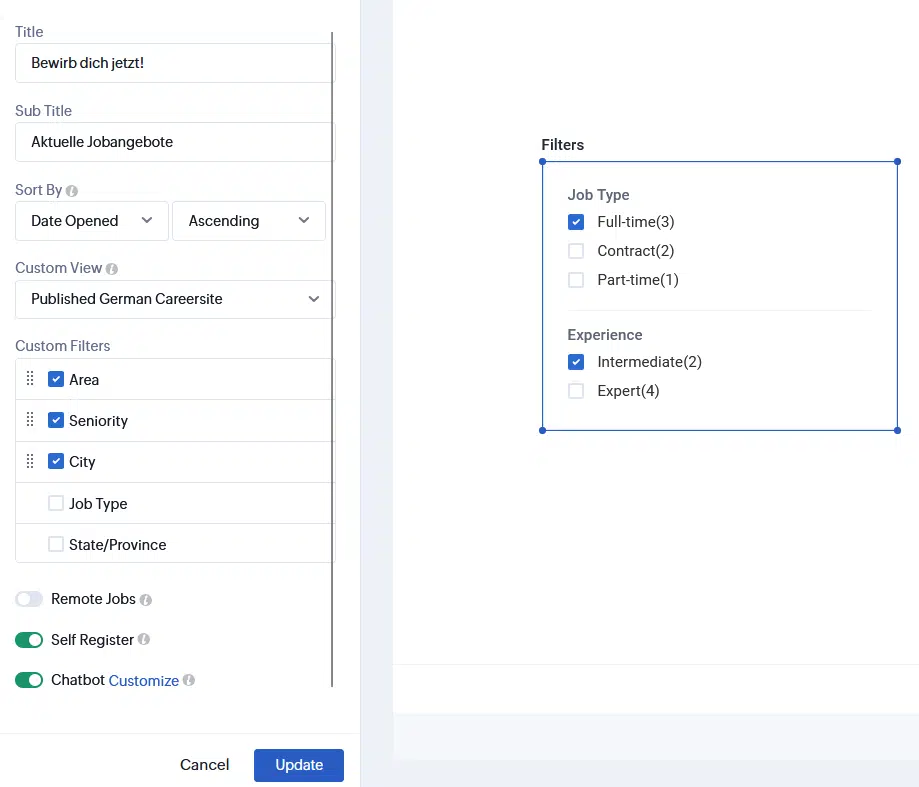Turn on the Remote Jobs toggle

29,599
